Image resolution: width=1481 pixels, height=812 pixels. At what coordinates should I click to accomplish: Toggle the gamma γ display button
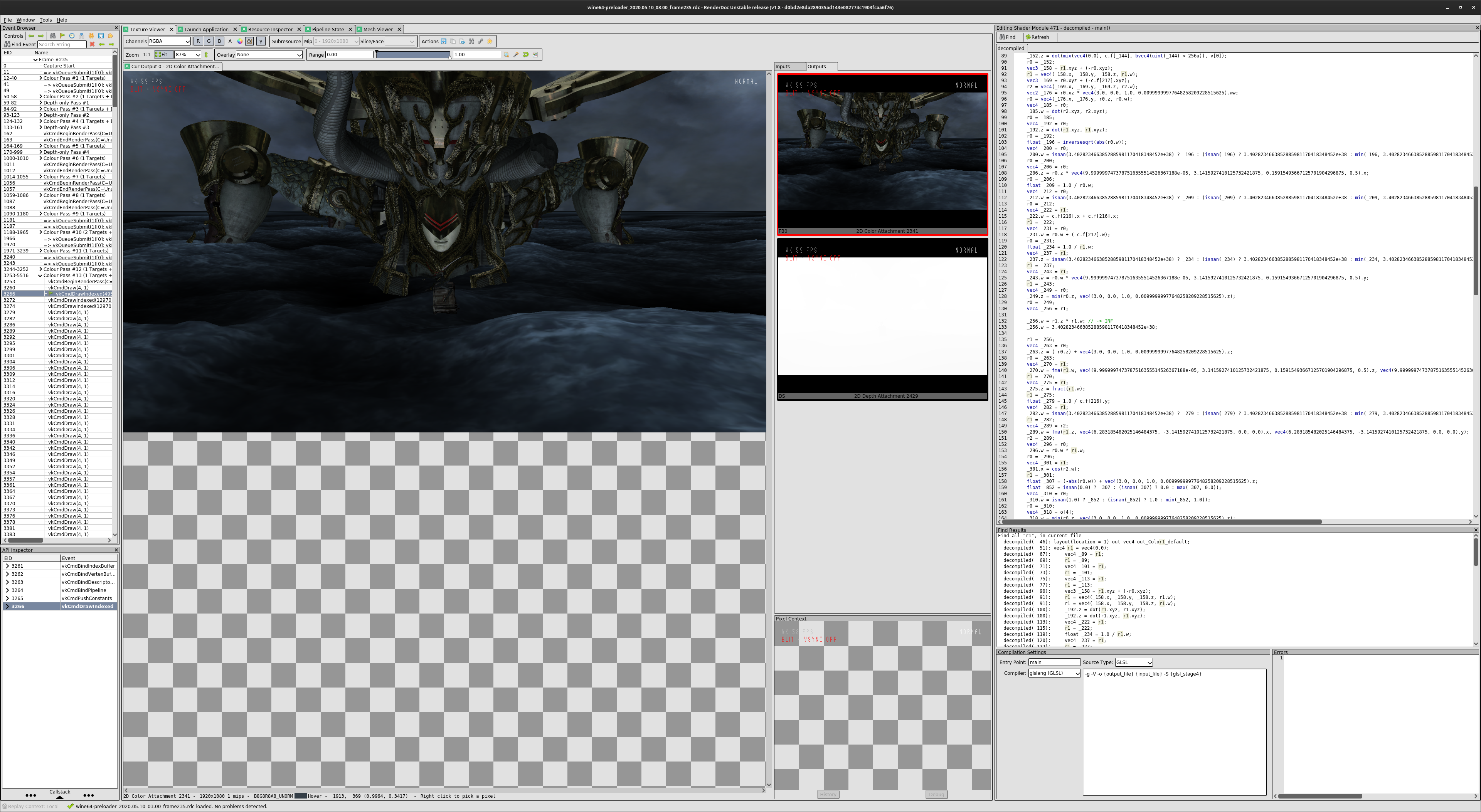[x=261, y=41]
